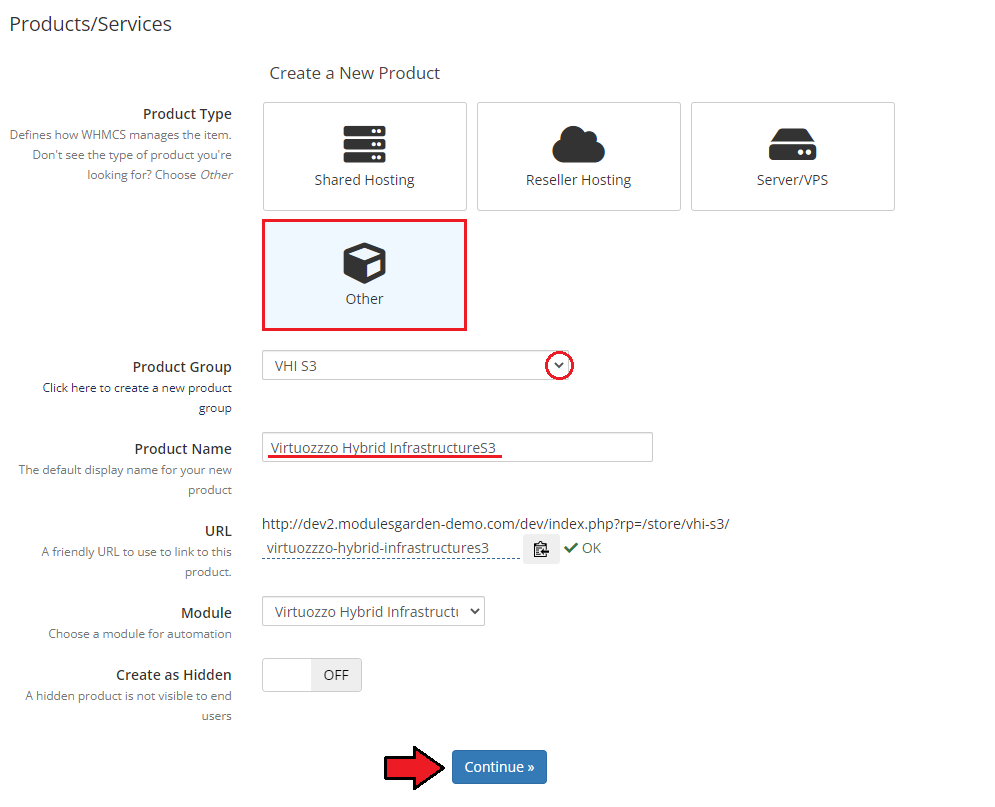Toggle the Create as Hidden switch
The image size is (995, 807).
tap(312, 675)
